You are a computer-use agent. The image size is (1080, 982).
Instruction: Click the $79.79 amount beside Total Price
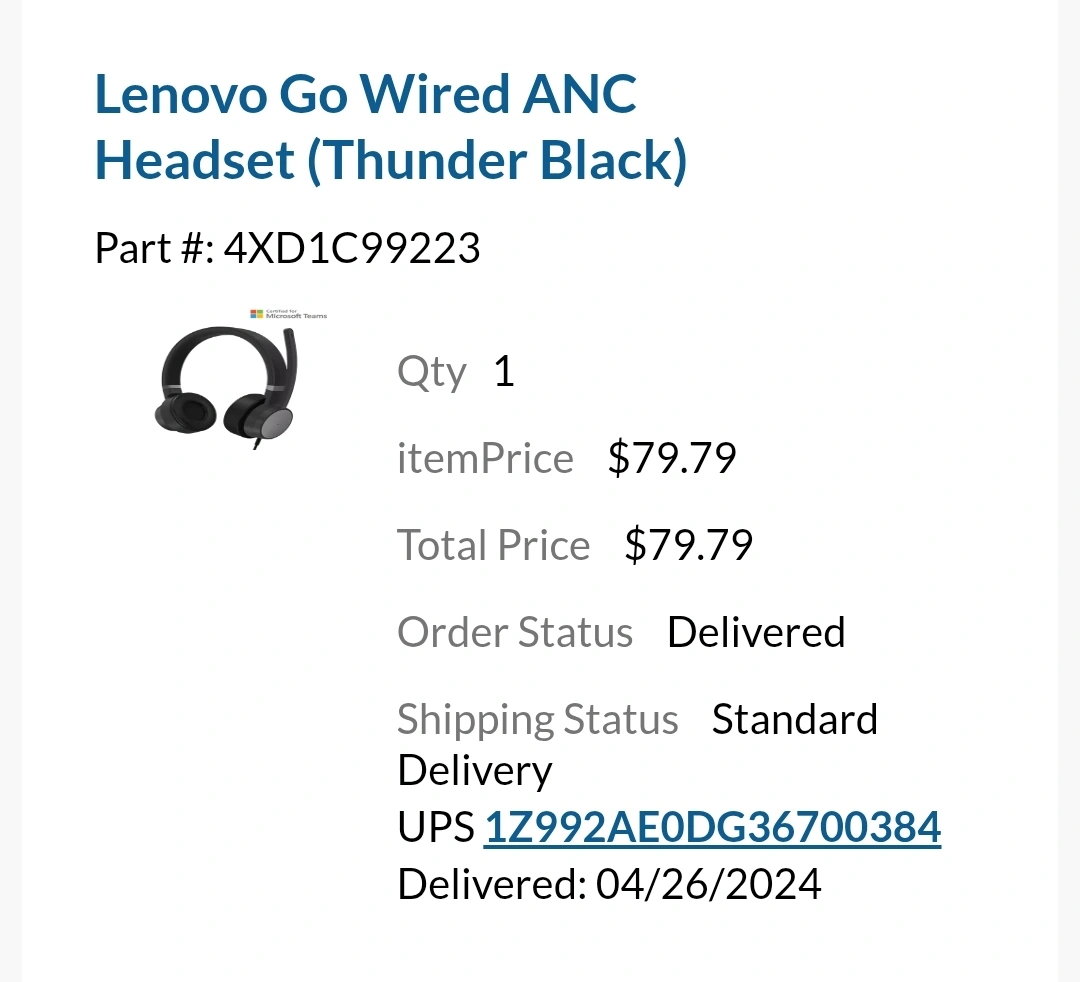pyautogui.click(x=688, y=545)
